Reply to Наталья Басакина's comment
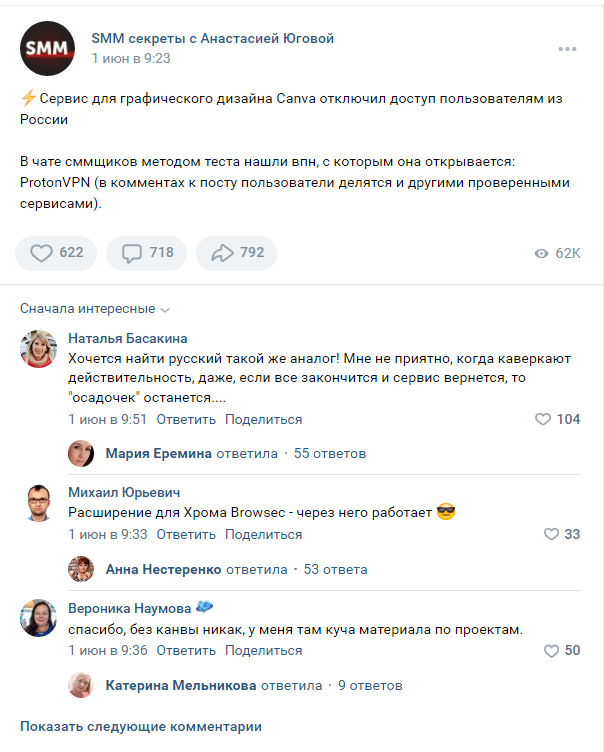This screenshot has height=752, width=604. click(x=186, y=420)
